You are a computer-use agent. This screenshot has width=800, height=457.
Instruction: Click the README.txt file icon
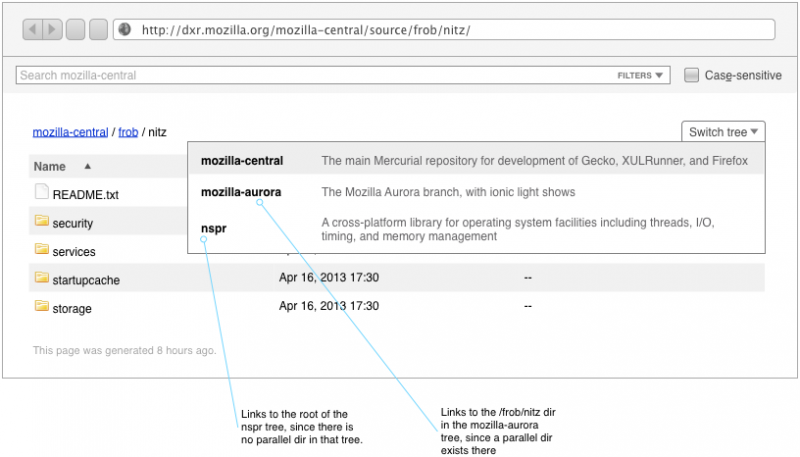click(x=41, y=192)
